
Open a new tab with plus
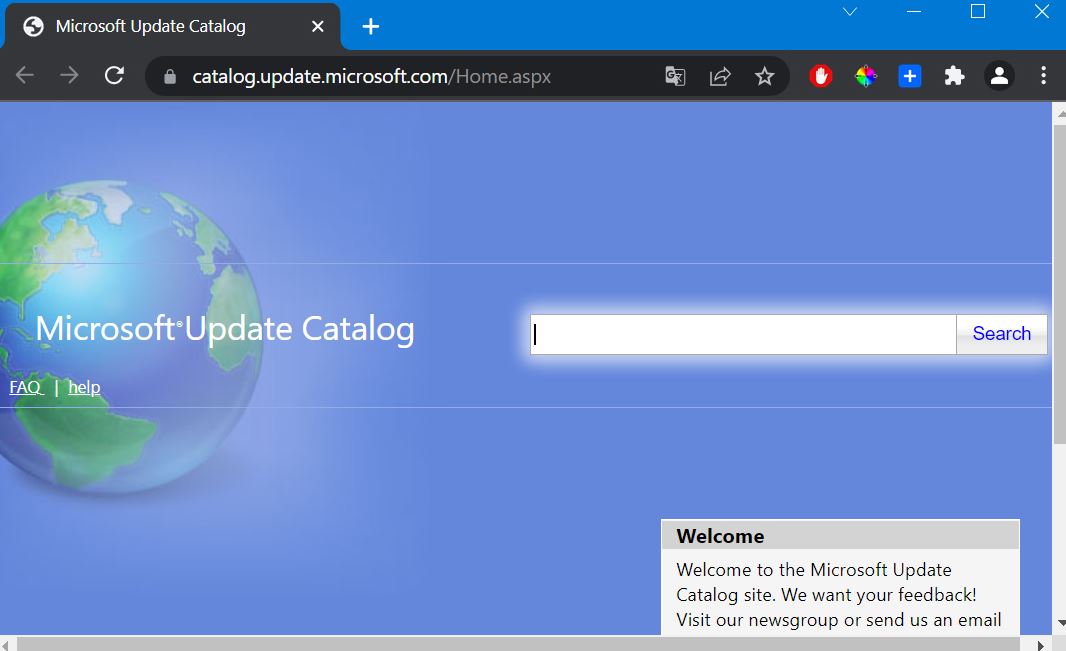tap(371, 27)
